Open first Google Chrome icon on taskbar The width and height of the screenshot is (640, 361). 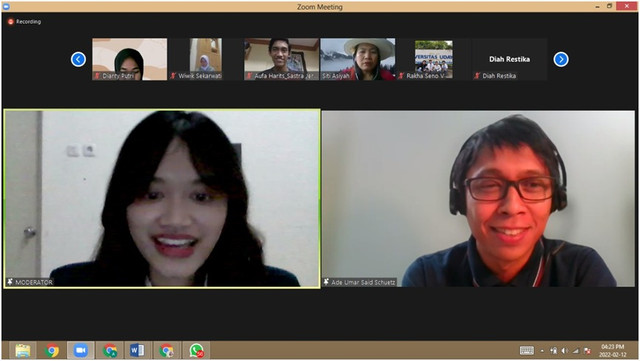[52, 350]
